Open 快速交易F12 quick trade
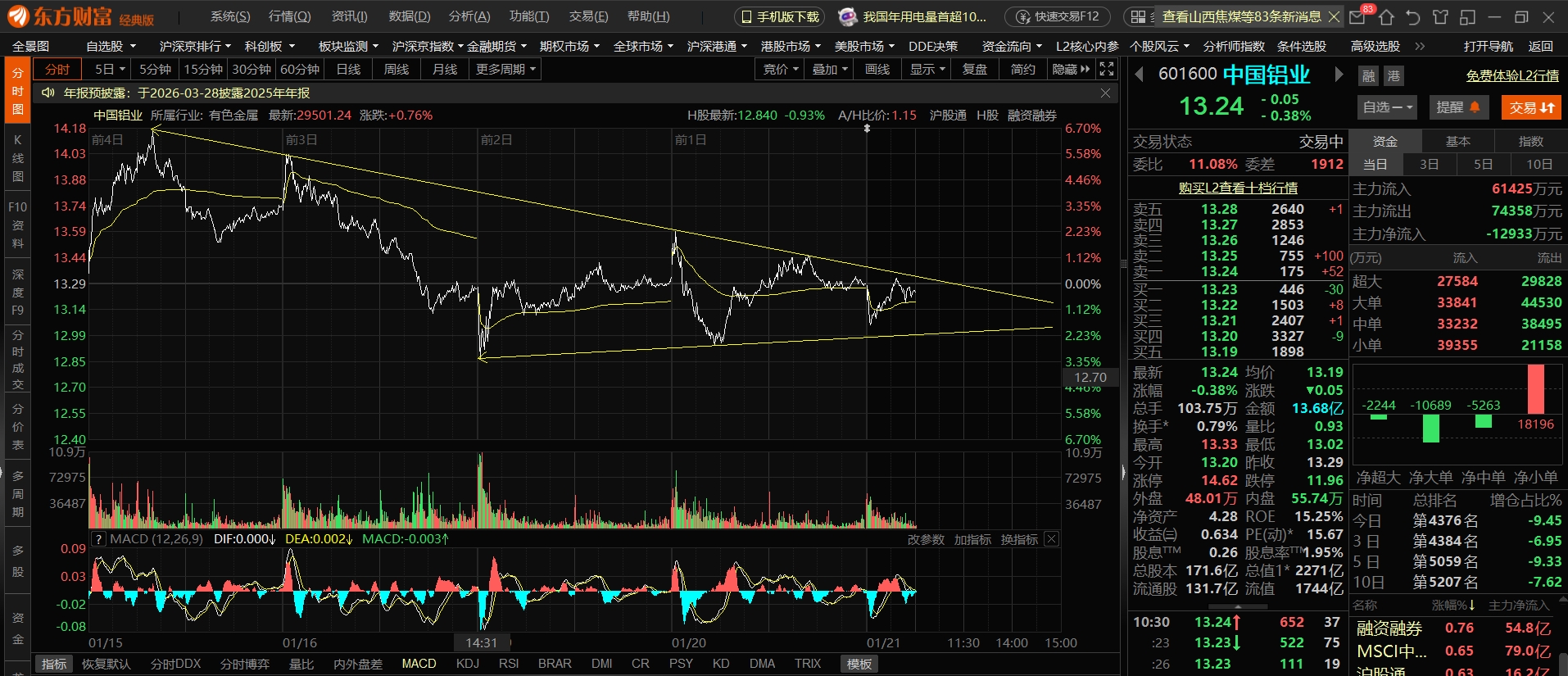This screenshot has height=676, width=1568. [x=1058, y=16]
